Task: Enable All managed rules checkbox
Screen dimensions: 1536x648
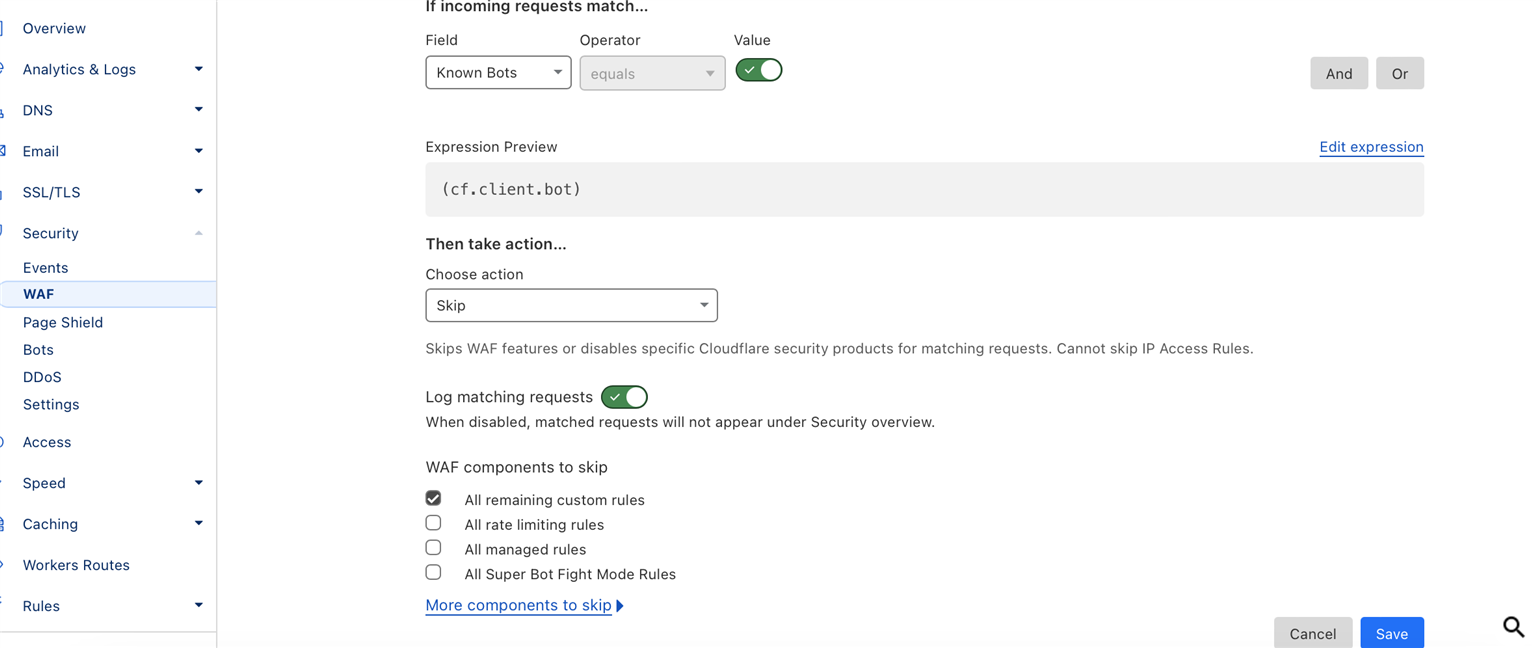Action: [433, 548]
